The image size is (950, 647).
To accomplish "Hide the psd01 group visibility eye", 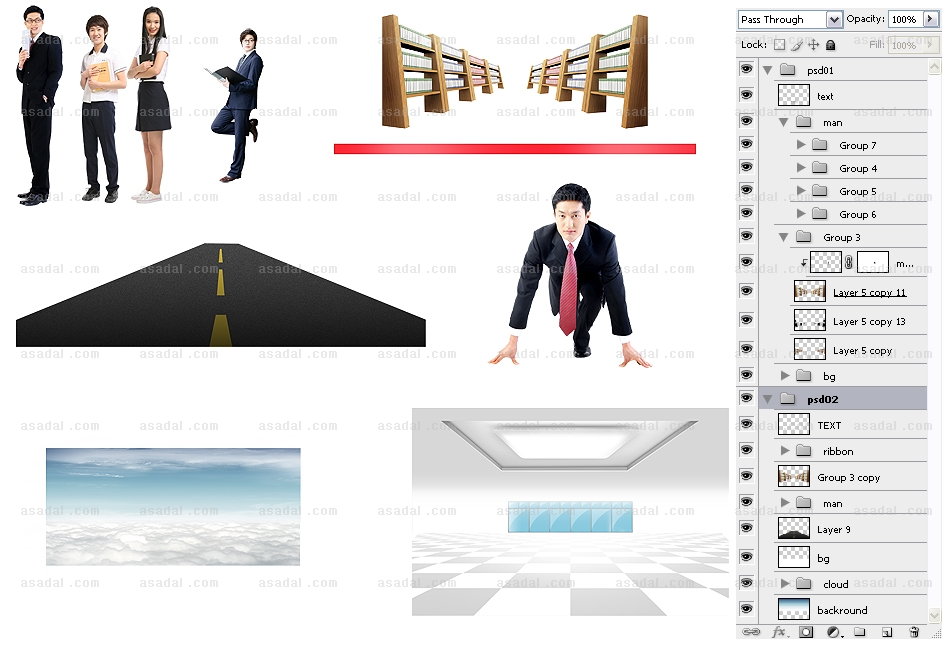I will point(746,70).
